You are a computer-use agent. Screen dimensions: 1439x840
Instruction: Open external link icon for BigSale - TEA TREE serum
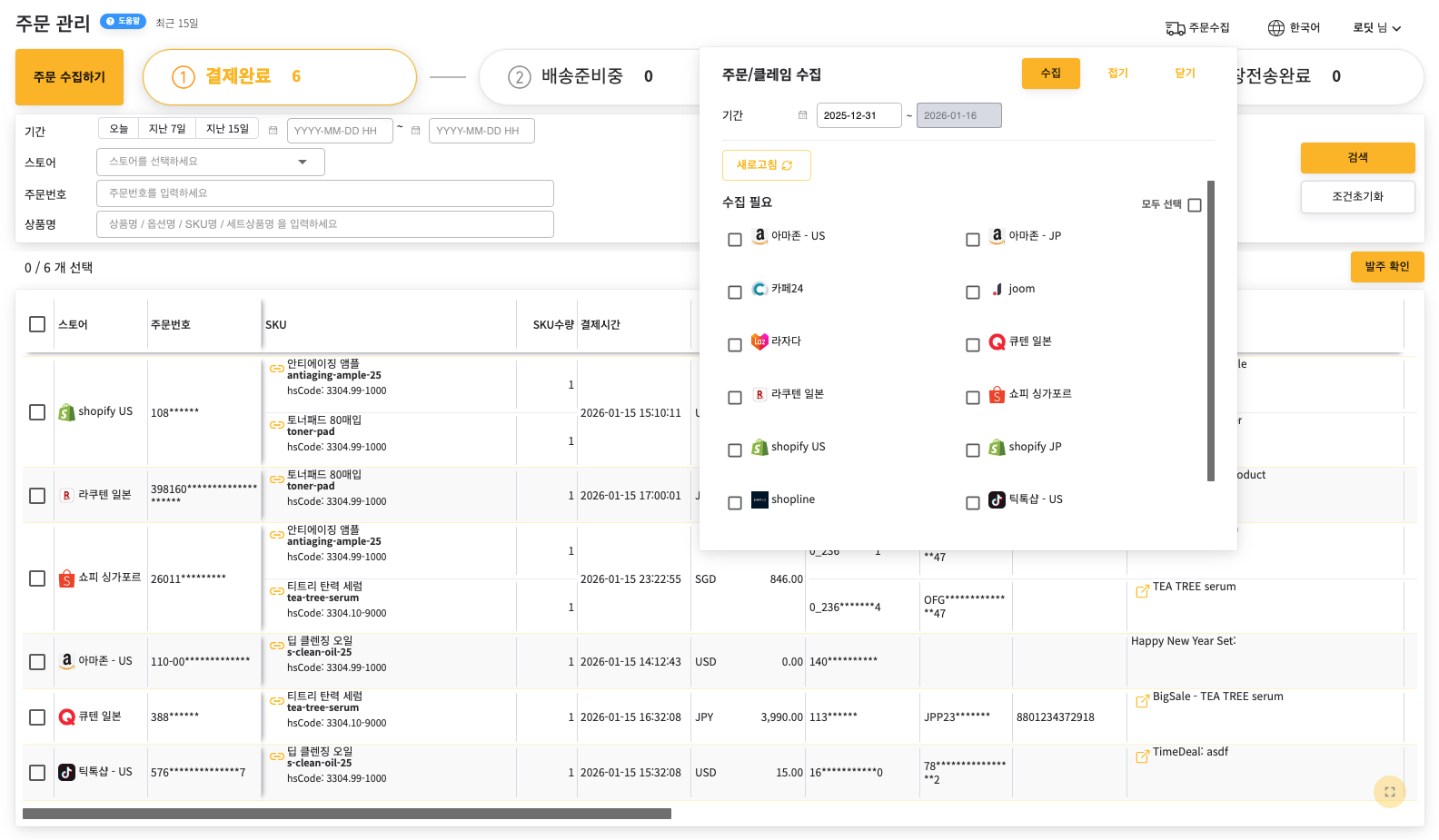(x=1143, y=701)
